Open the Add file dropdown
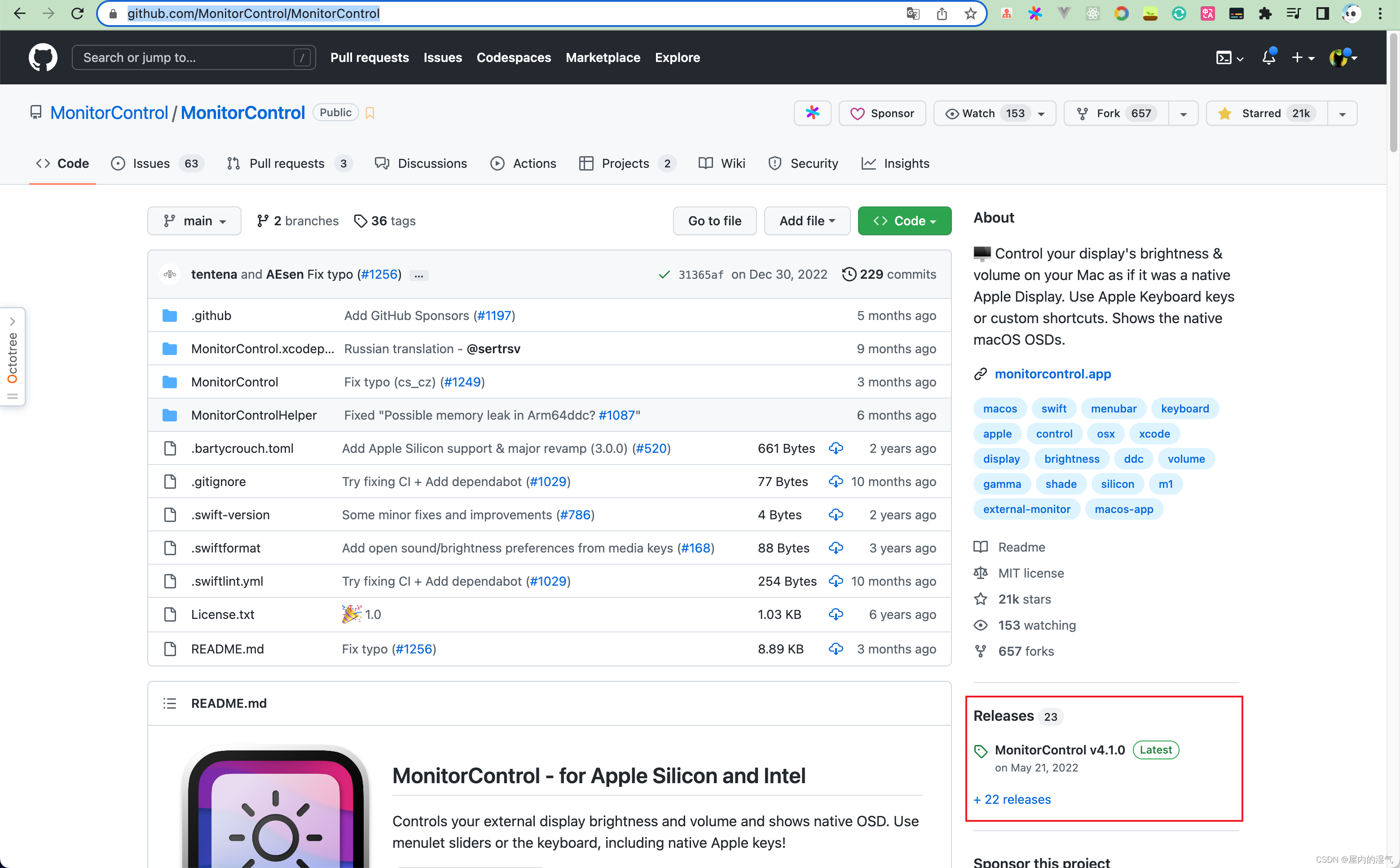This screenshot has height=868, width=1400. pos(807,221)
